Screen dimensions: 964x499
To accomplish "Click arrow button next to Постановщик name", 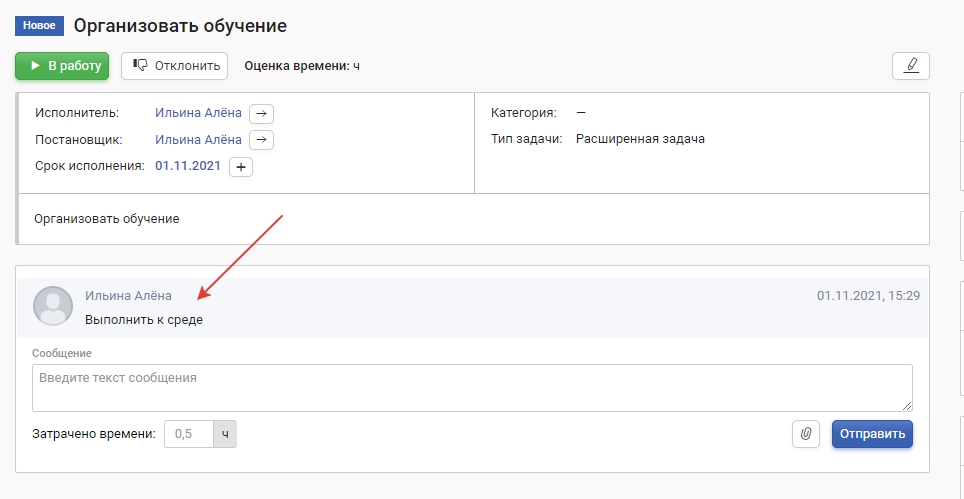I will (261, 140).
